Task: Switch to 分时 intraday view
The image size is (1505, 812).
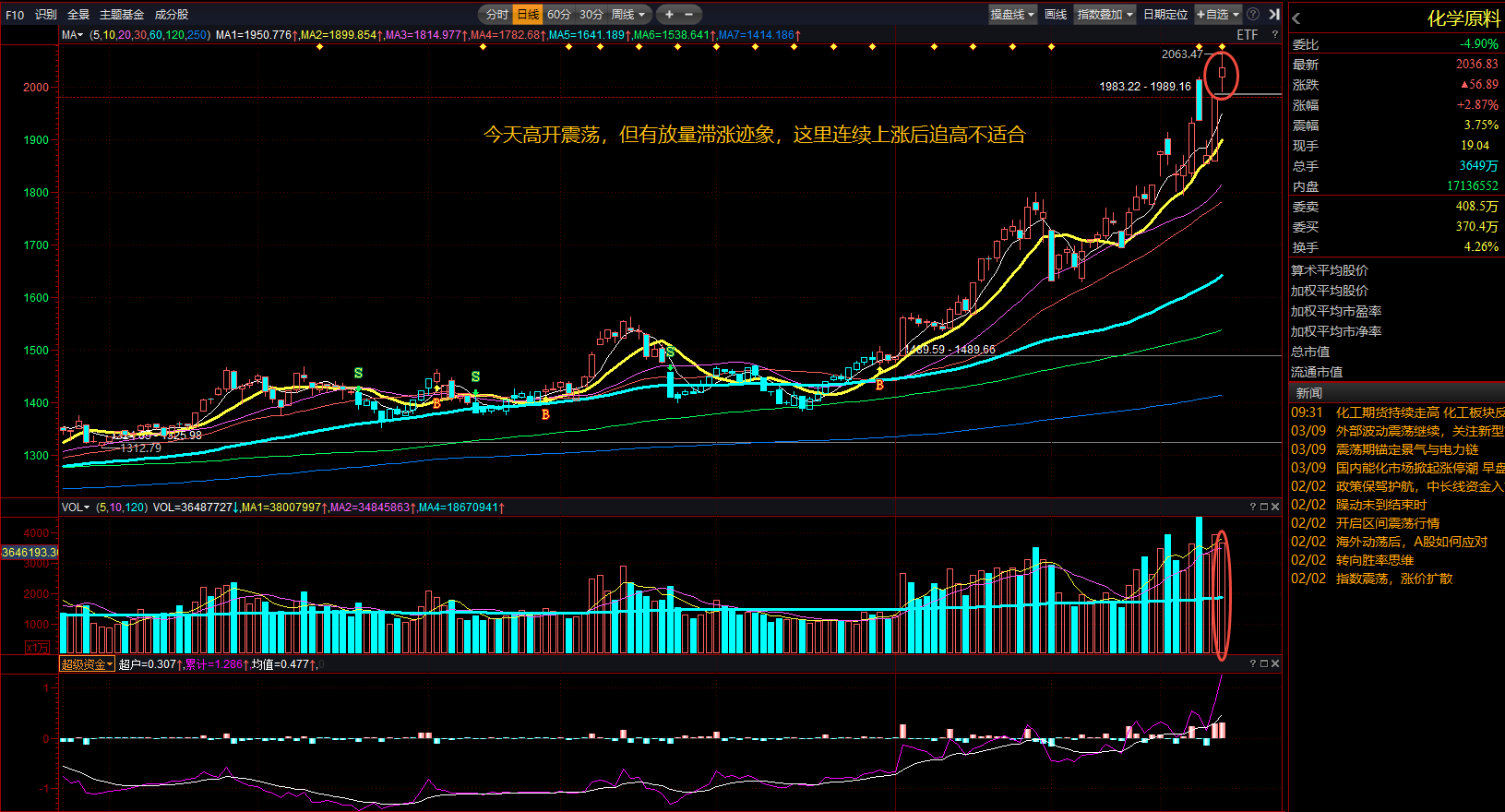Action: 496,14
